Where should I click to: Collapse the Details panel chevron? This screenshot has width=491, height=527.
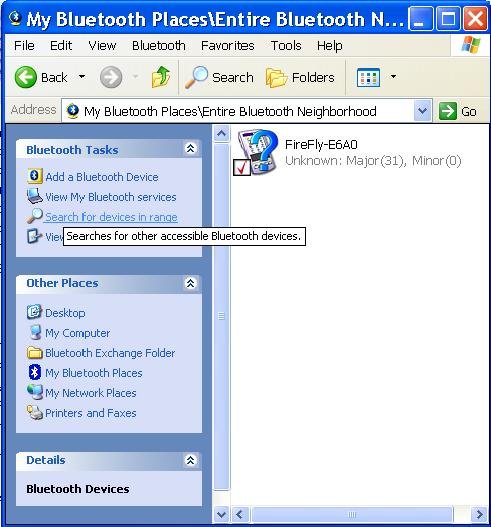tap(190, 460)
